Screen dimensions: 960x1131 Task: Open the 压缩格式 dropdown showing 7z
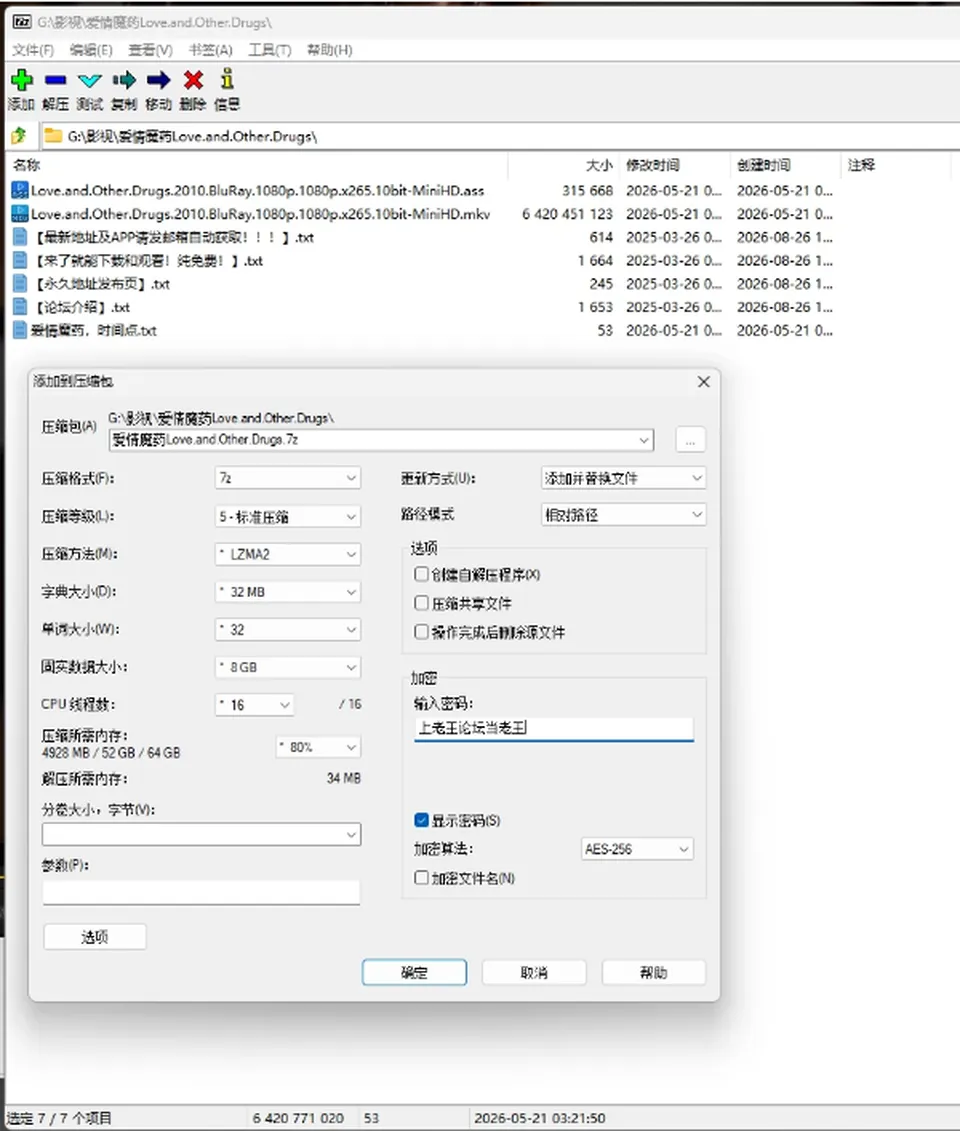click(x=288, y=478)
